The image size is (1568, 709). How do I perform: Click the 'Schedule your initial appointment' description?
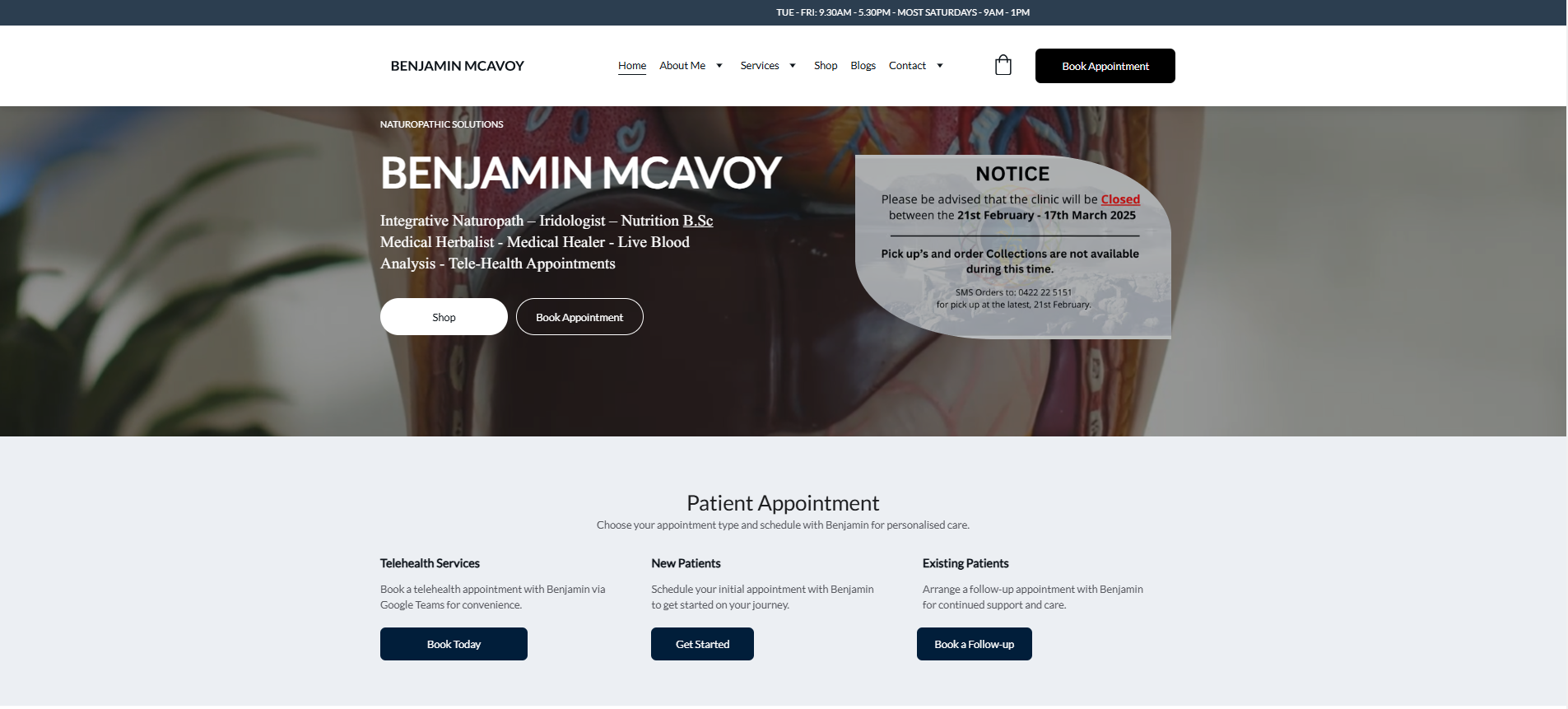[x=762, y=597]
